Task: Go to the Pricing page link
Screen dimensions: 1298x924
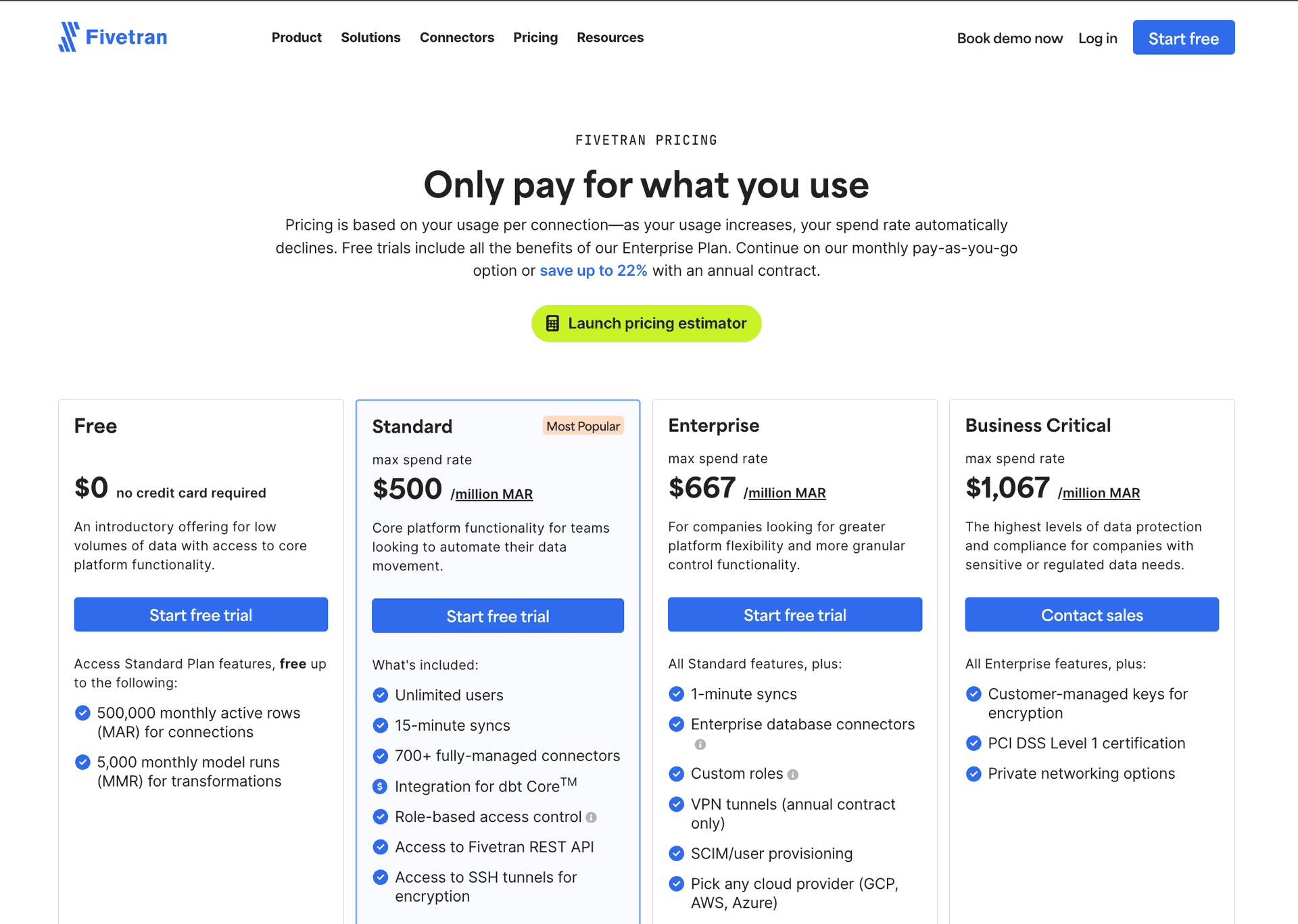Action: [x=535, y=37]
